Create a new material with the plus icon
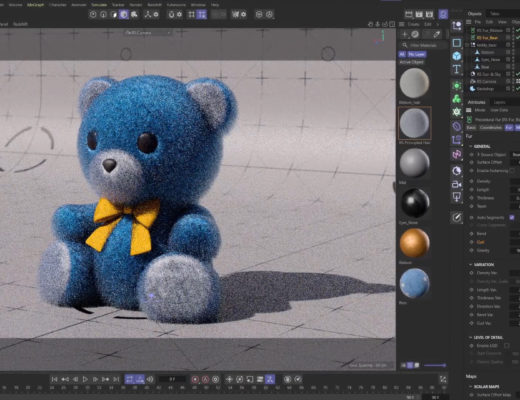Viewport: 520px width, 400px height. point(405,34)
